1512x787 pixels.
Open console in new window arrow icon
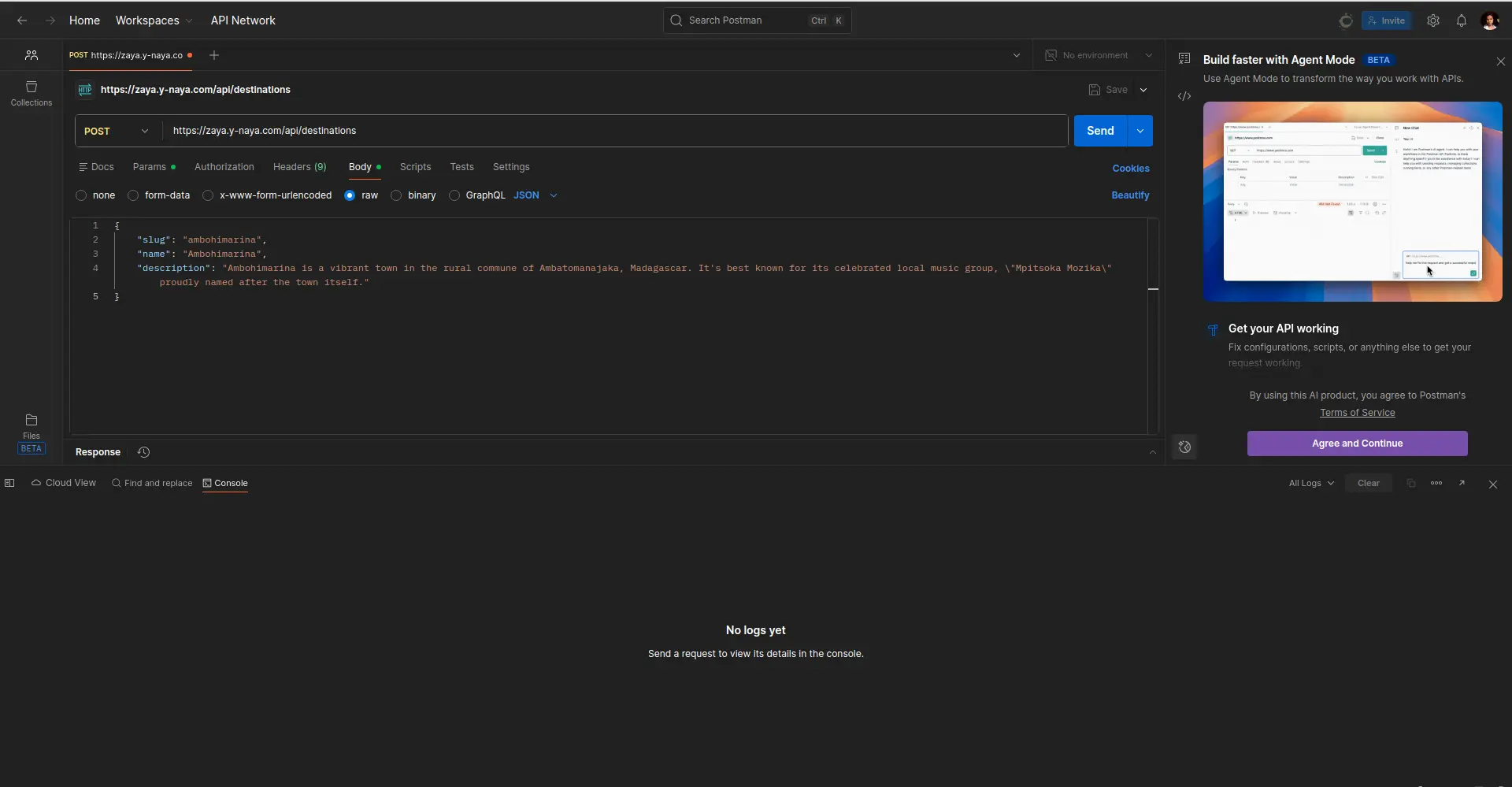pyautogui.click(x=1462, y=483)
